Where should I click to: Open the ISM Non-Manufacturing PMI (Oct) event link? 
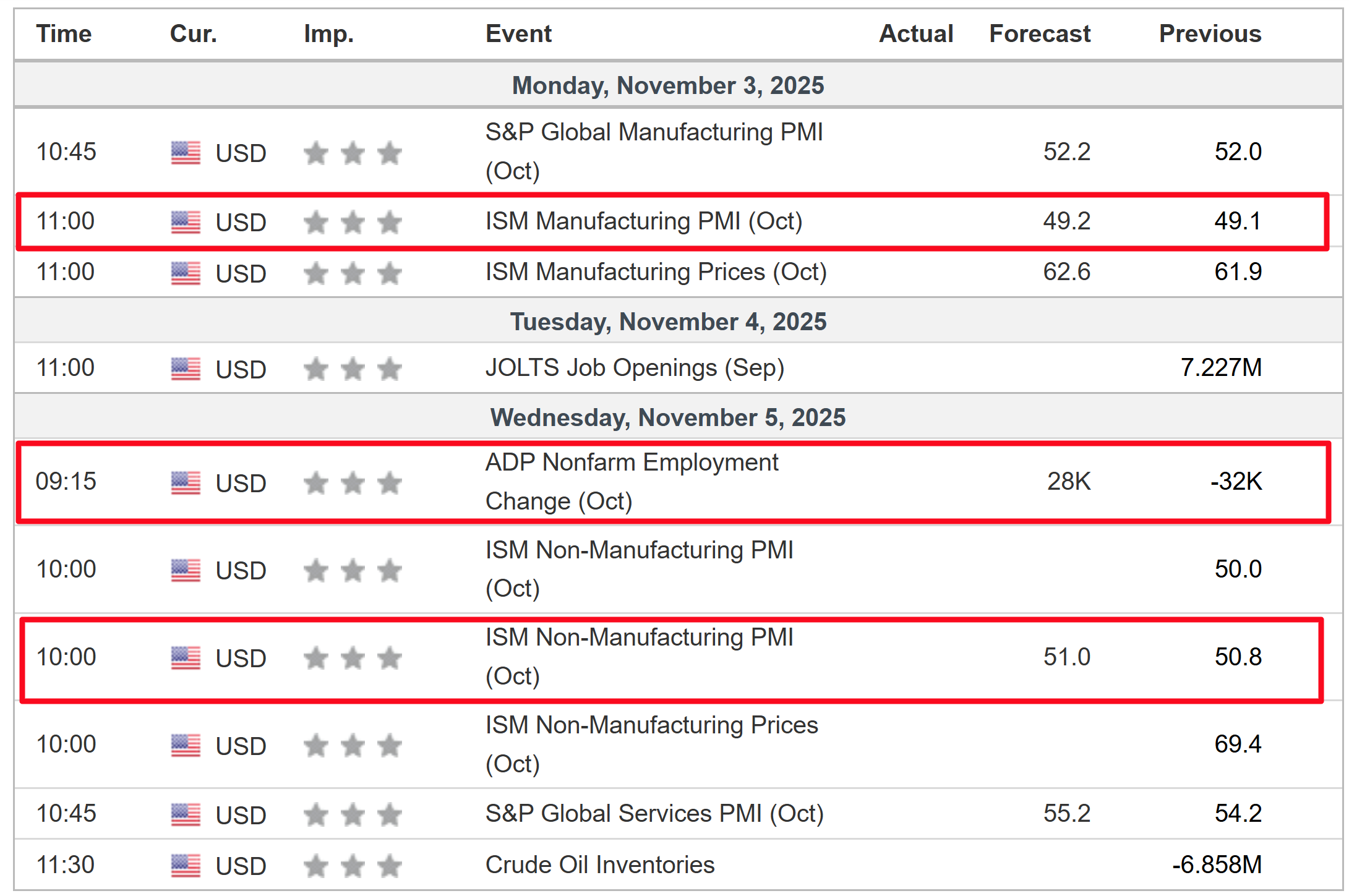[x=638, y=657]
